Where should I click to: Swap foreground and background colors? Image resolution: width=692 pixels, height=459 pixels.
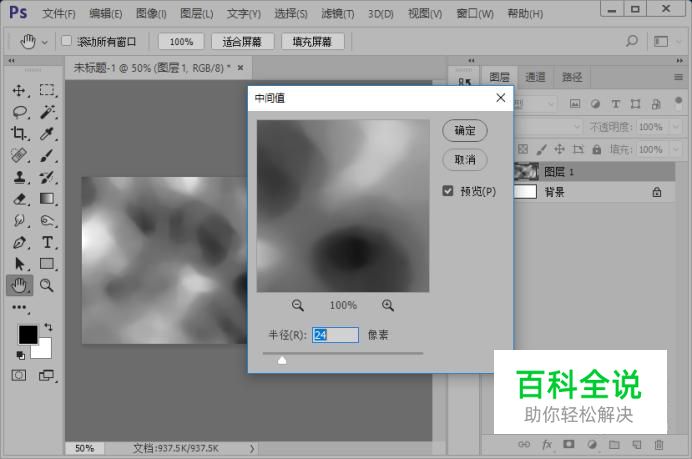pos(49,327)
